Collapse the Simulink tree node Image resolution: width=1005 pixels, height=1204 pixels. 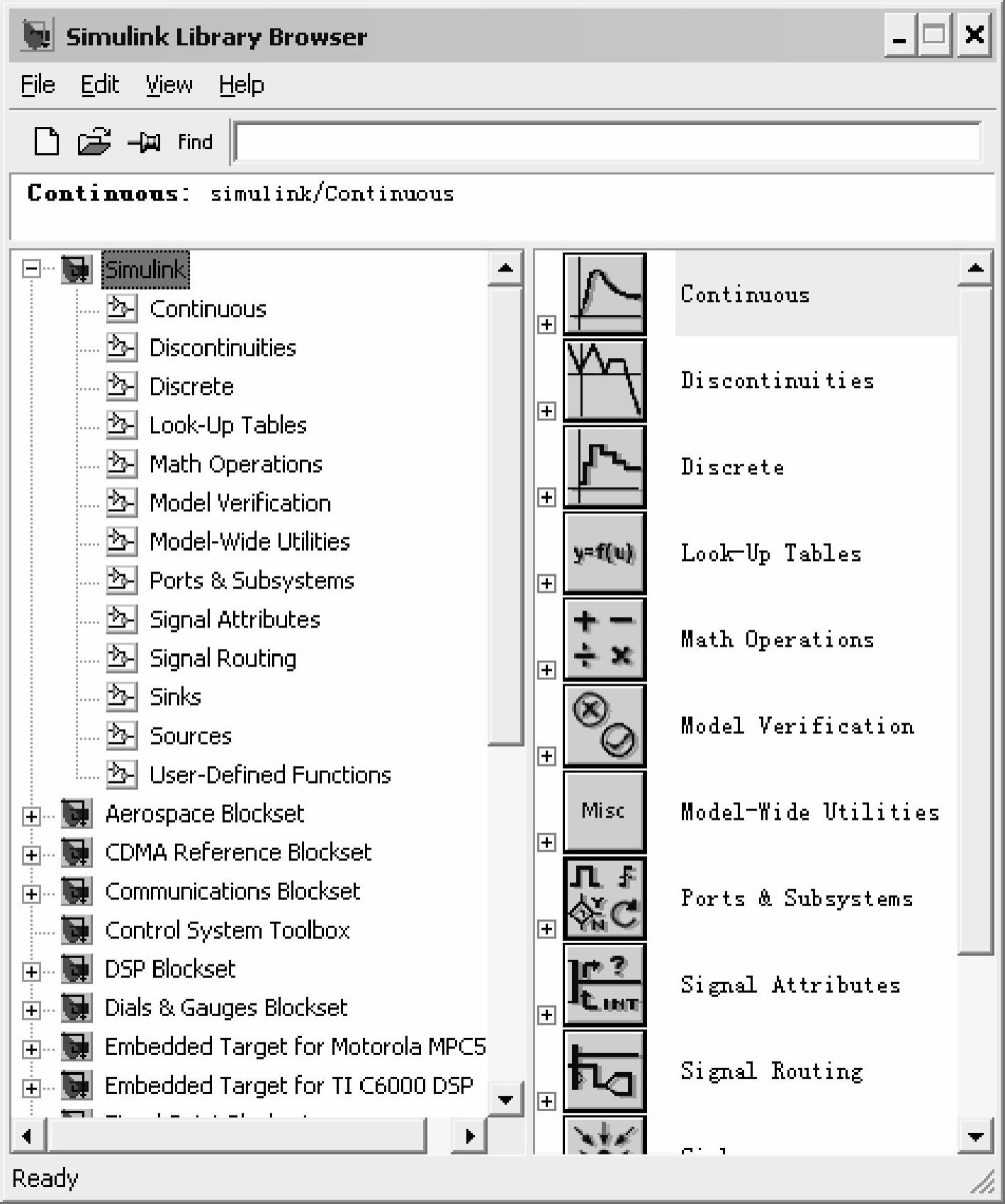click(30, 269)
